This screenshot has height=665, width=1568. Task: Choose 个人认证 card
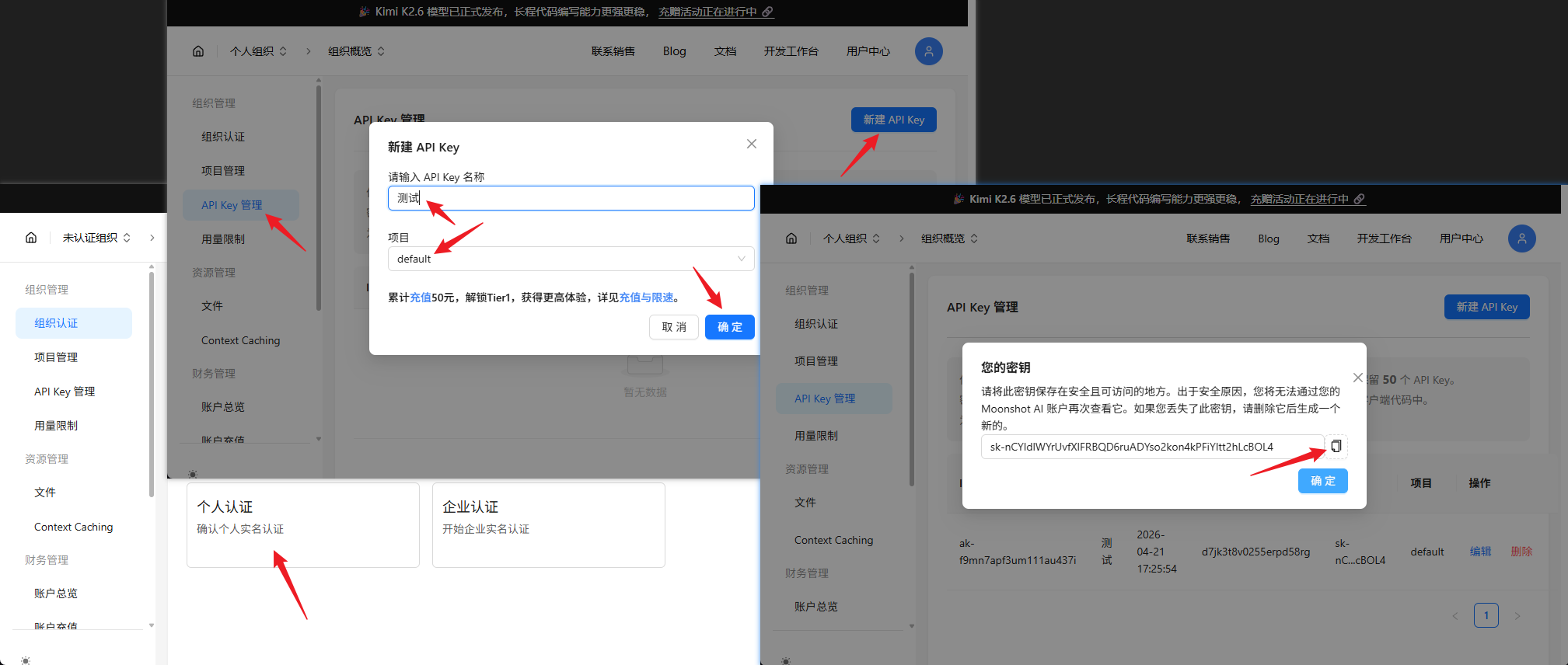303,525
